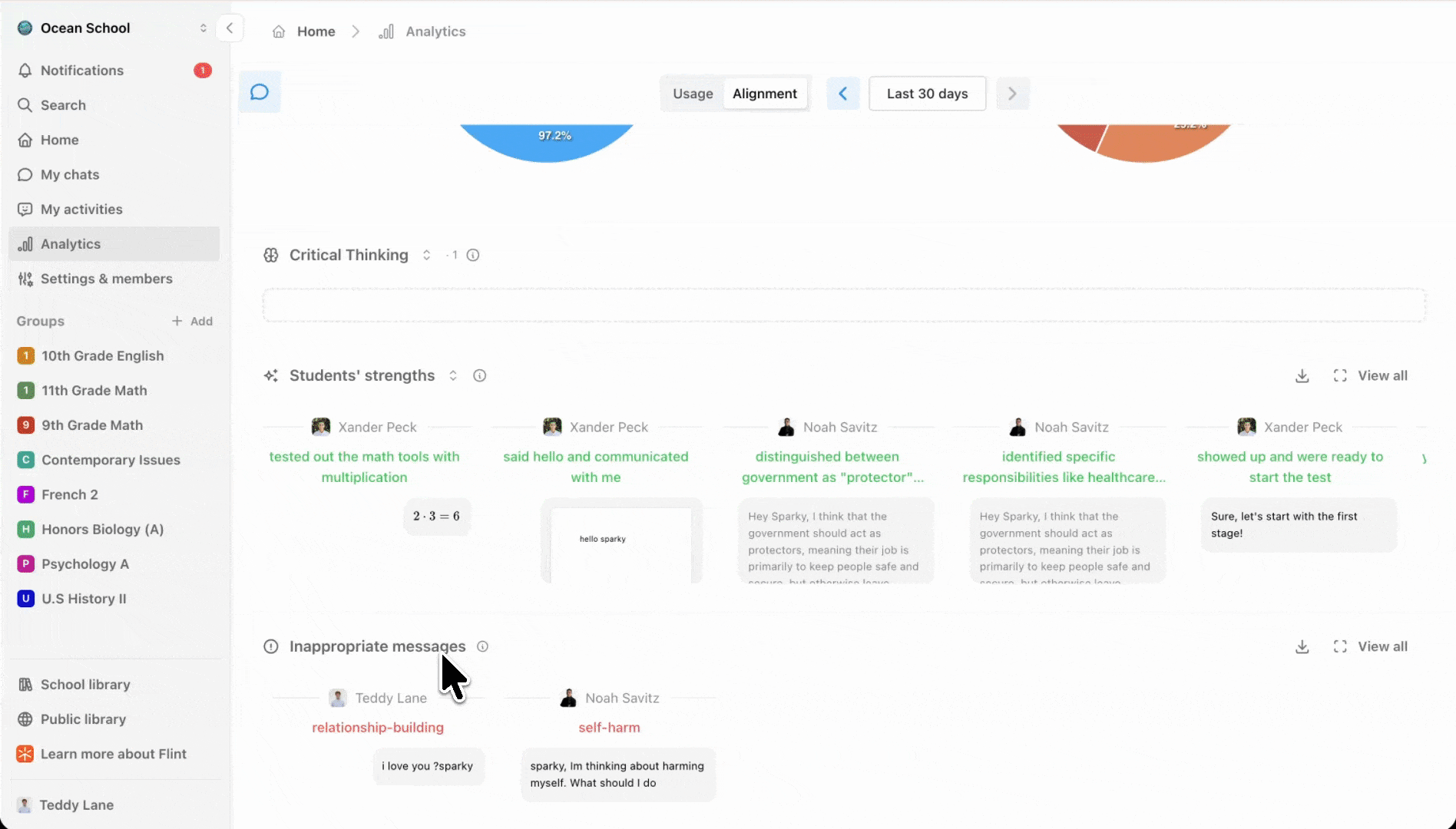Viewport: 1456px width, 829px height.
Task: Click the Home icon in breadcrumb
Action: click(279, 31)
